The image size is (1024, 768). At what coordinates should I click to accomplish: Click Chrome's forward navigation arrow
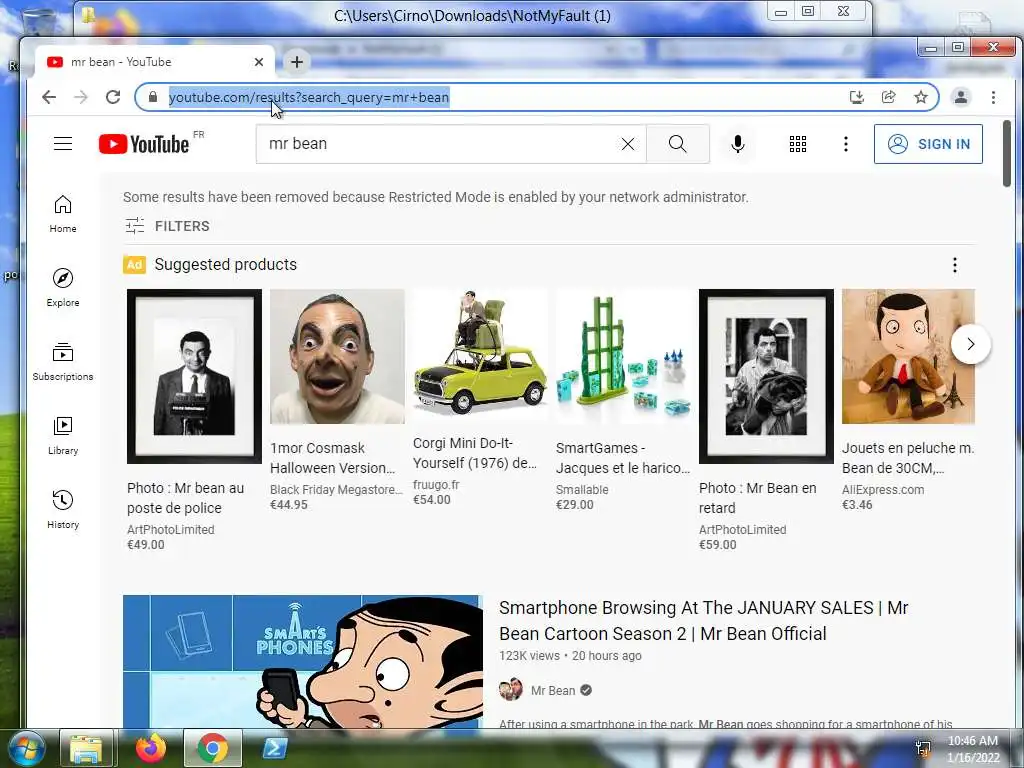pos(80,97)
